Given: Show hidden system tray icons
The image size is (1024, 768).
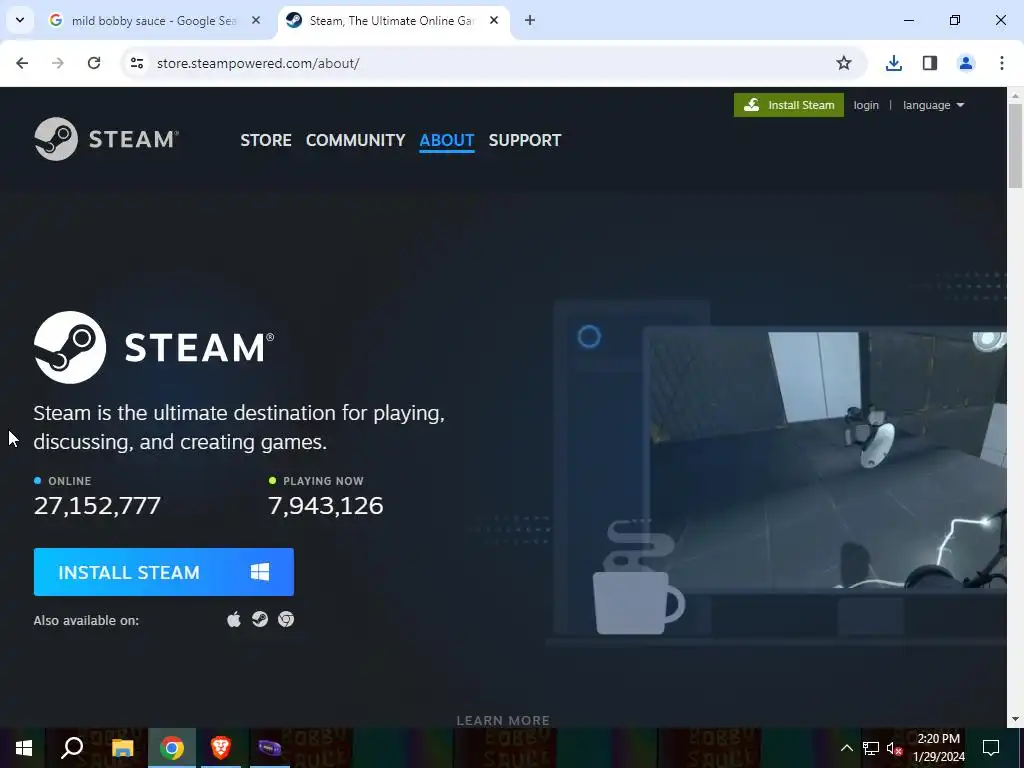Looking at the screenshot, I should click(846, 748).
